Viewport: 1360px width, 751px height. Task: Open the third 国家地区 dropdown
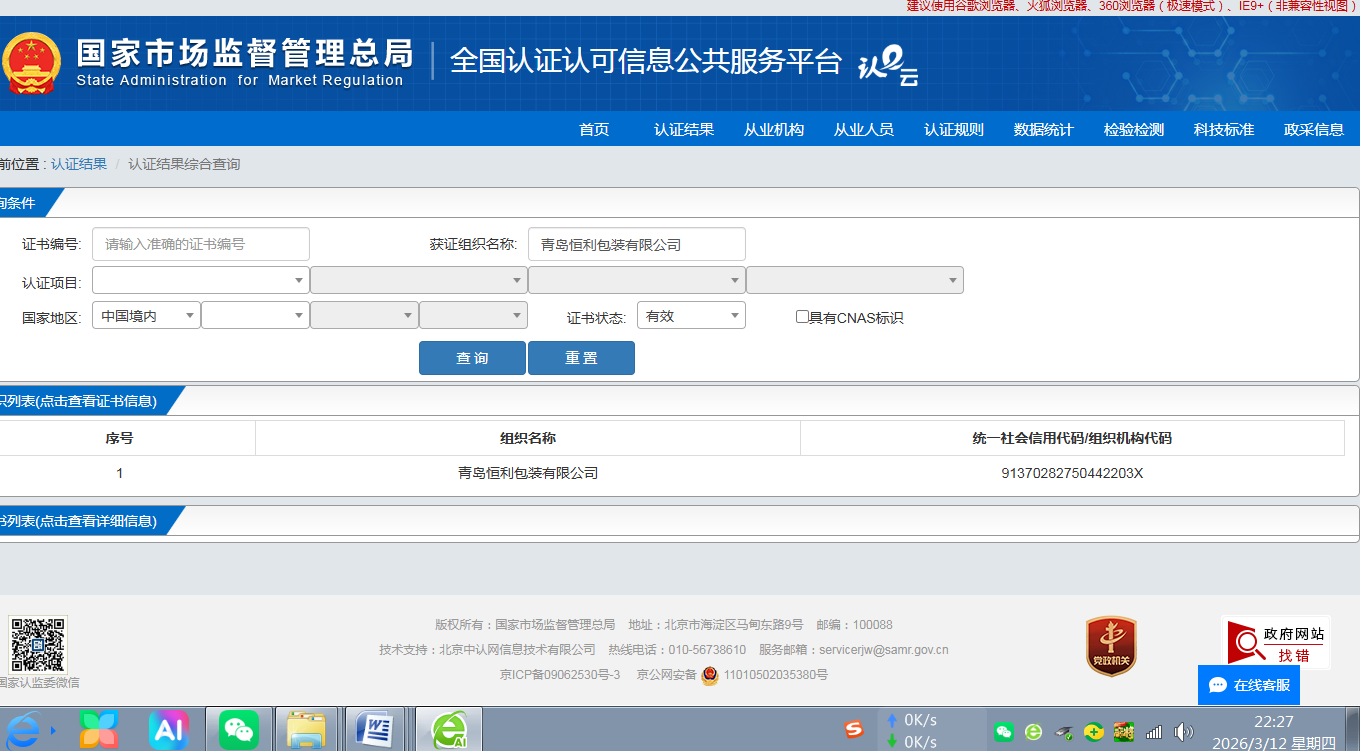pyautogui.click(x=364, y=315)
